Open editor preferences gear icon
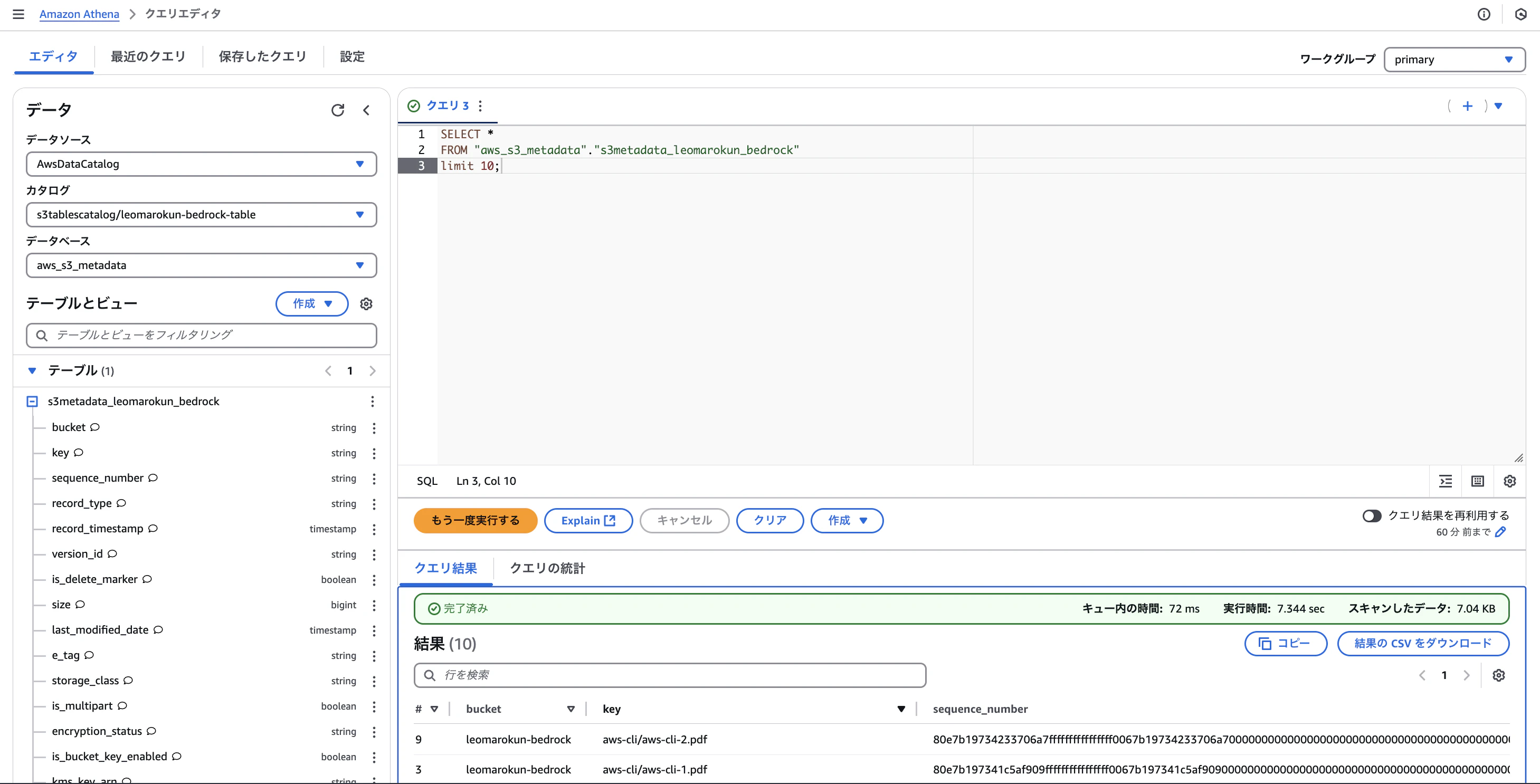Screen dimensions: 1540x784 tap(1509, 481)
